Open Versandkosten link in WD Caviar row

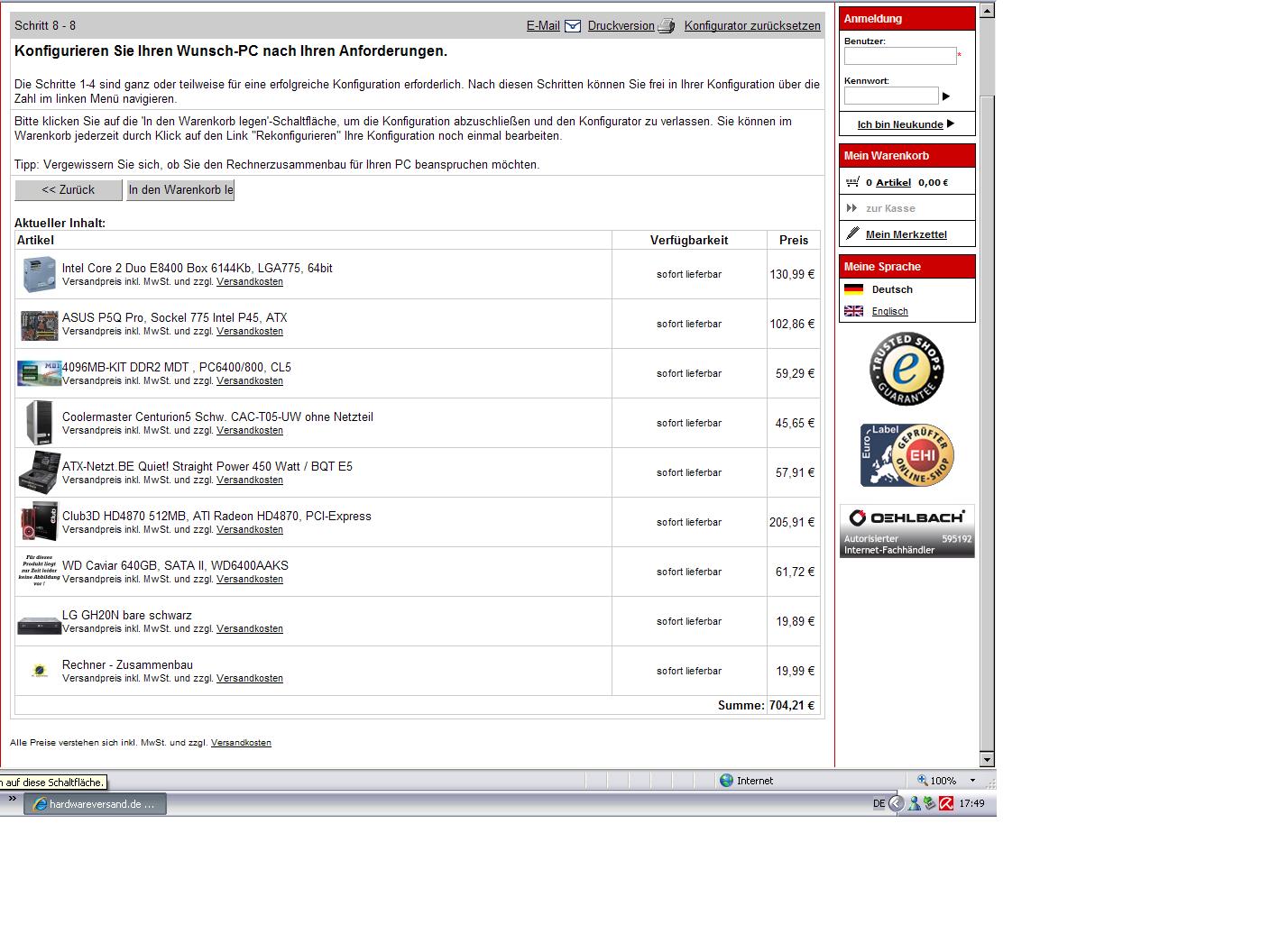coord(250,580)
